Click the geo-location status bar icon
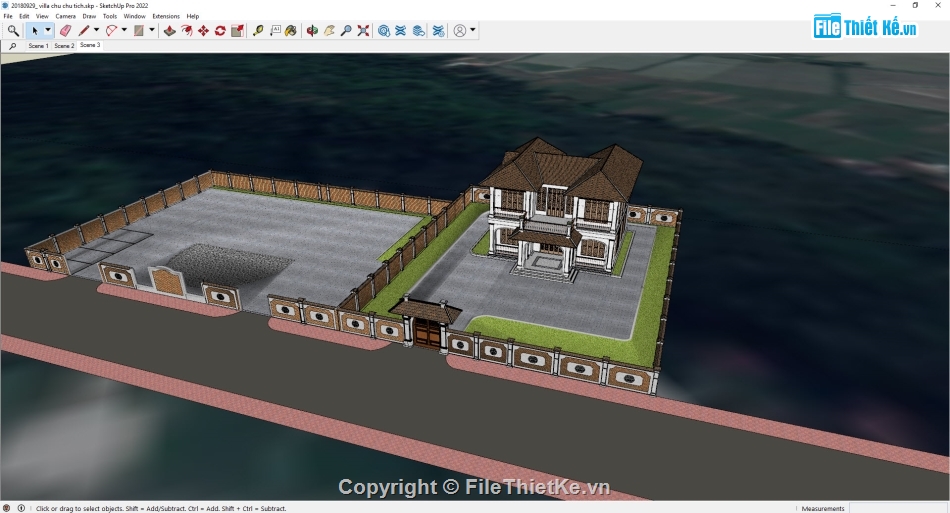Screen dimensions: 950x513 (7, 508)
